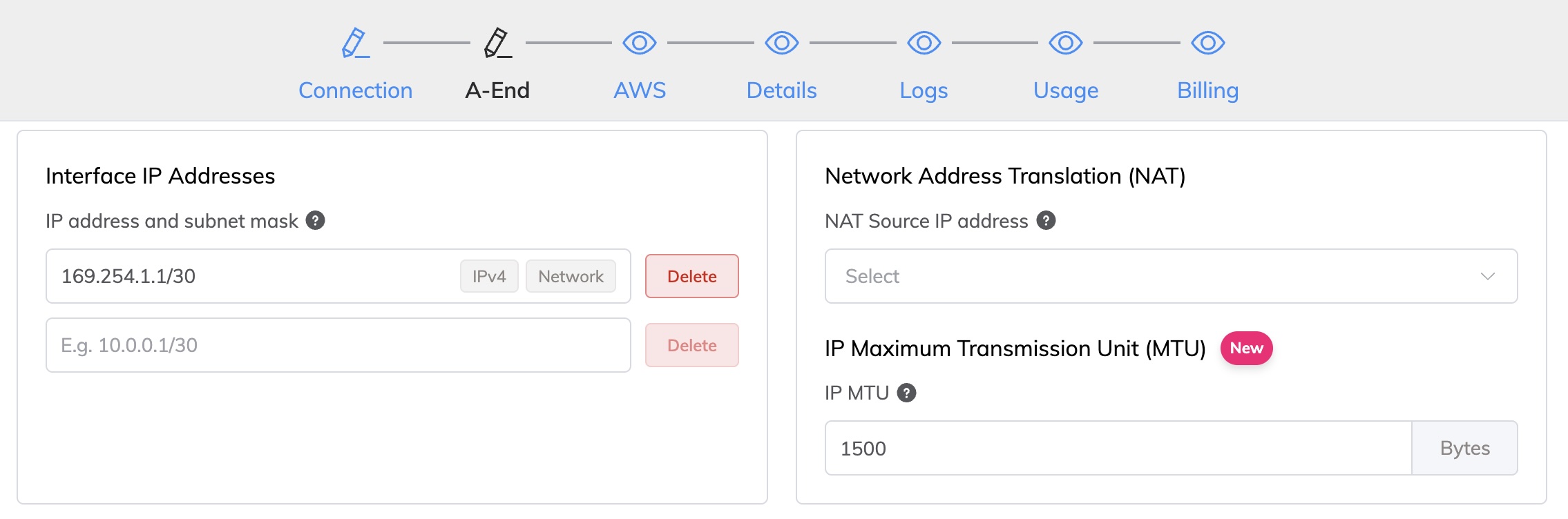Click the A-End edit pencil icon
The image size is (1568, 519).
(496, 43)
